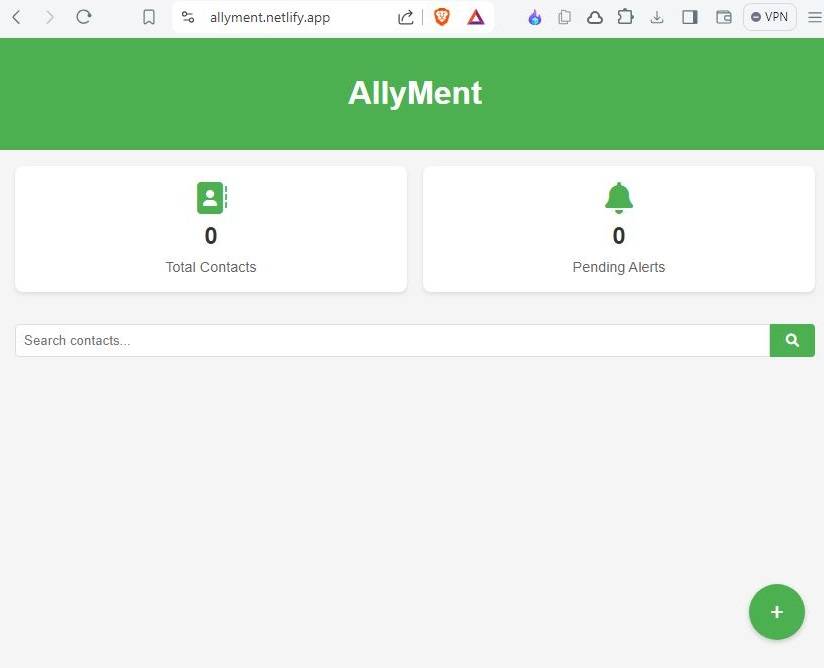Open Brave Shields from the address bar
This screenshot has height=668, width=824.
pos(441,17)
